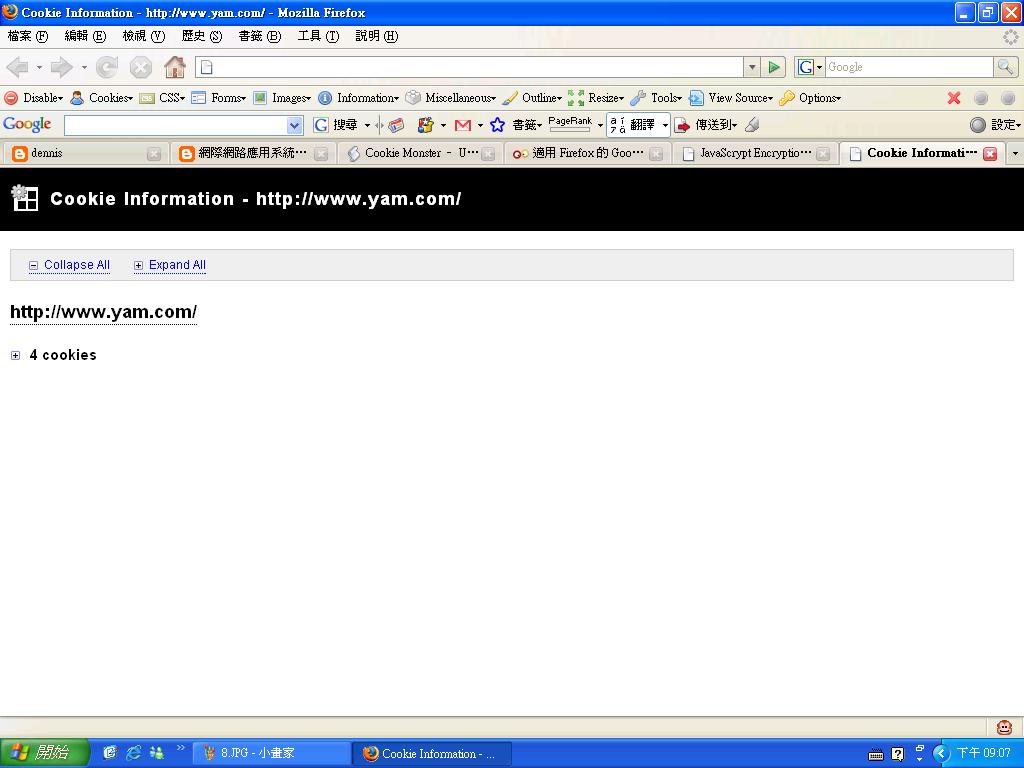This screenshot has height=768, width=1024.
Task: Open the Images toolbar menu
Action: (282, 98)
